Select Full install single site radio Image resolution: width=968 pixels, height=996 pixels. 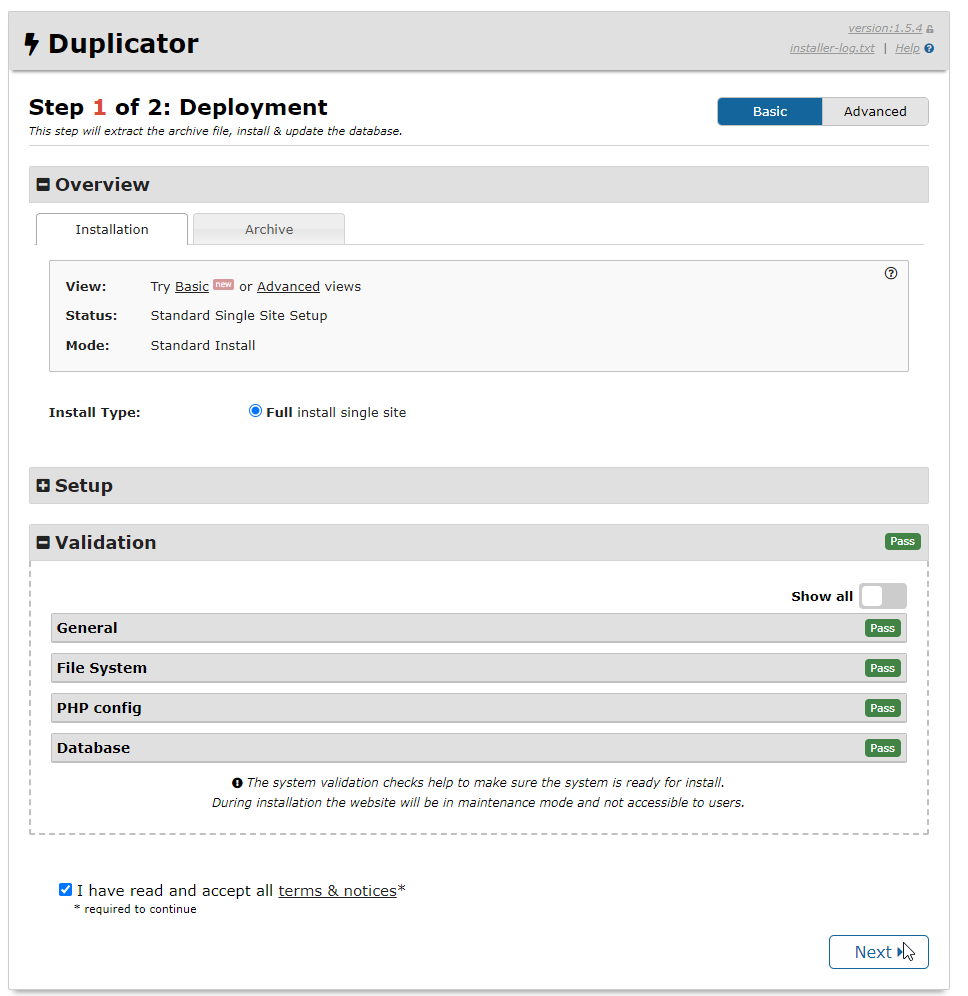255,411
